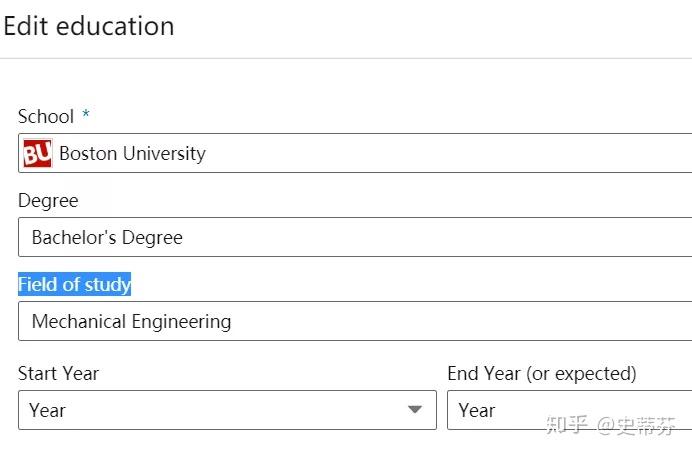Focus the Bachelor's Degree input field
692x453 pixels.
point(355,237)
